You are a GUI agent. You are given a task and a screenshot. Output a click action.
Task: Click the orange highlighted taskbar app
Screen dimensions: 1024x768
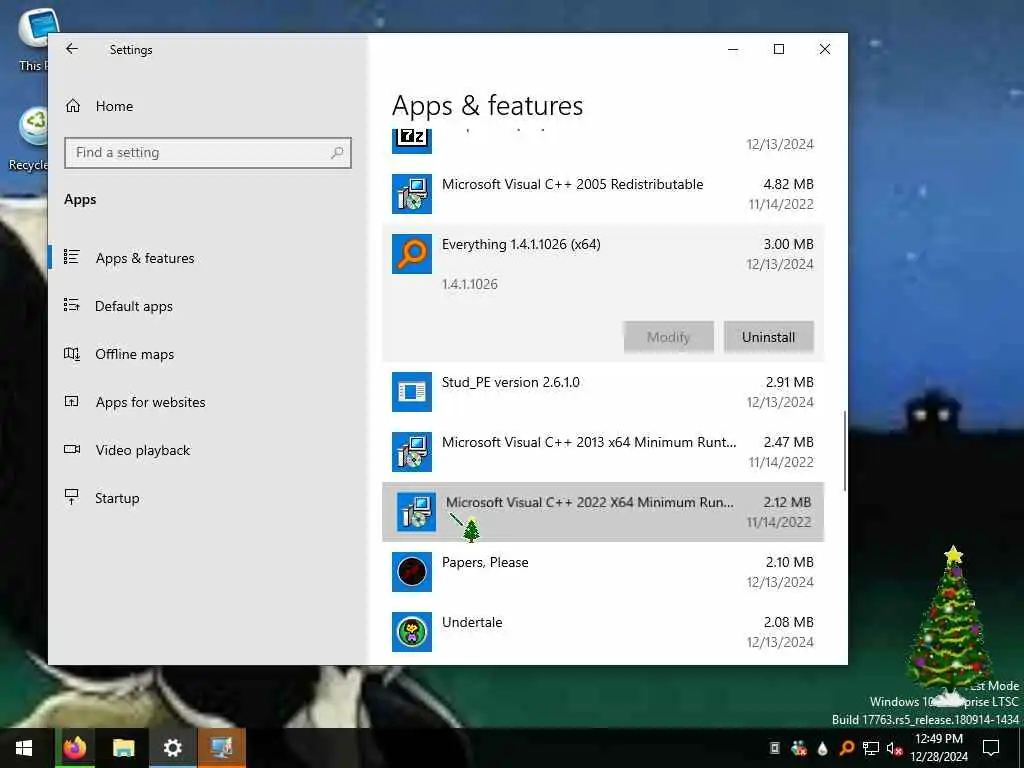[221, 748]
